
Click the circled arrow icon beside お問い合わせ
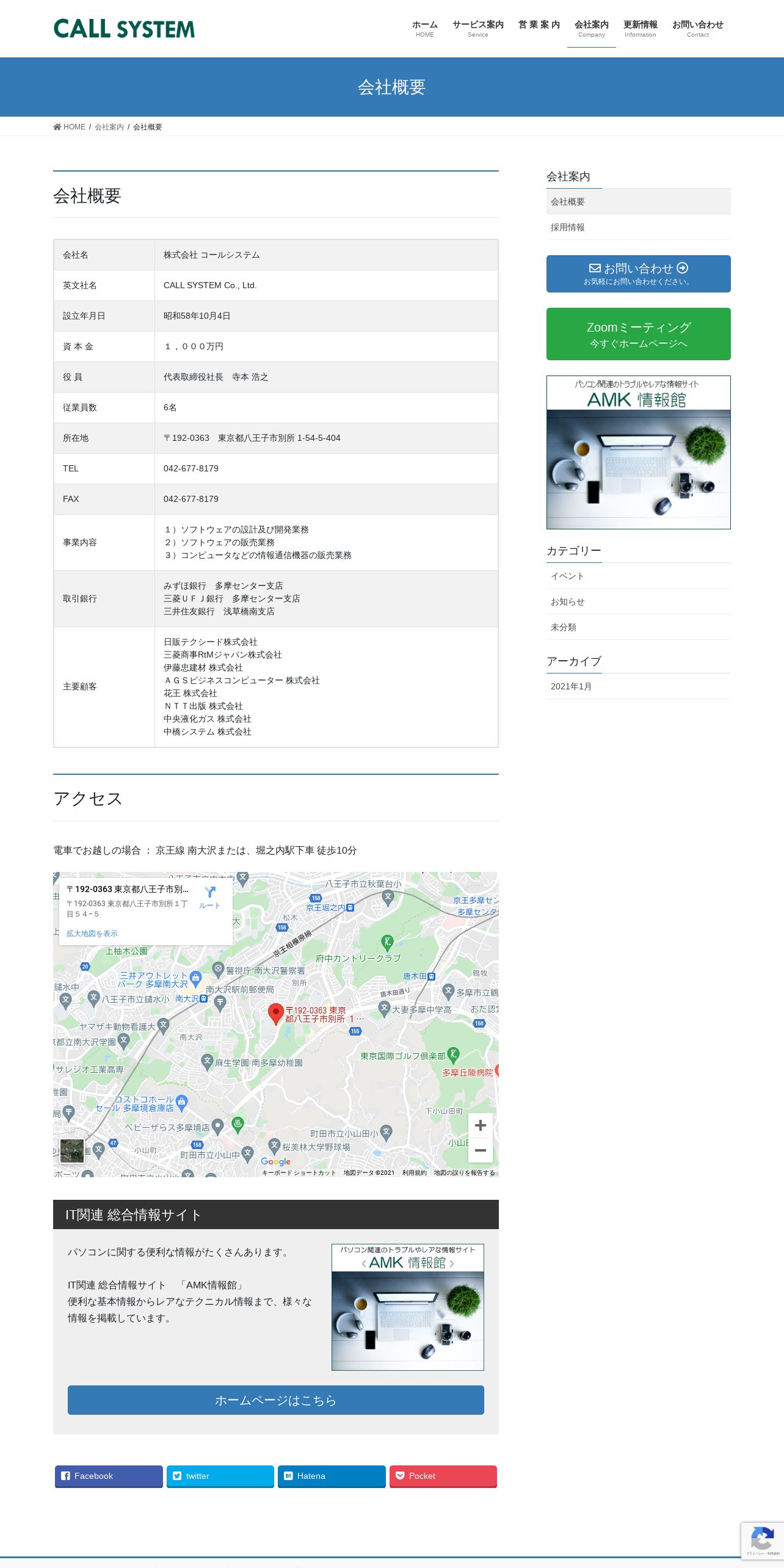[x=683, y=268]
